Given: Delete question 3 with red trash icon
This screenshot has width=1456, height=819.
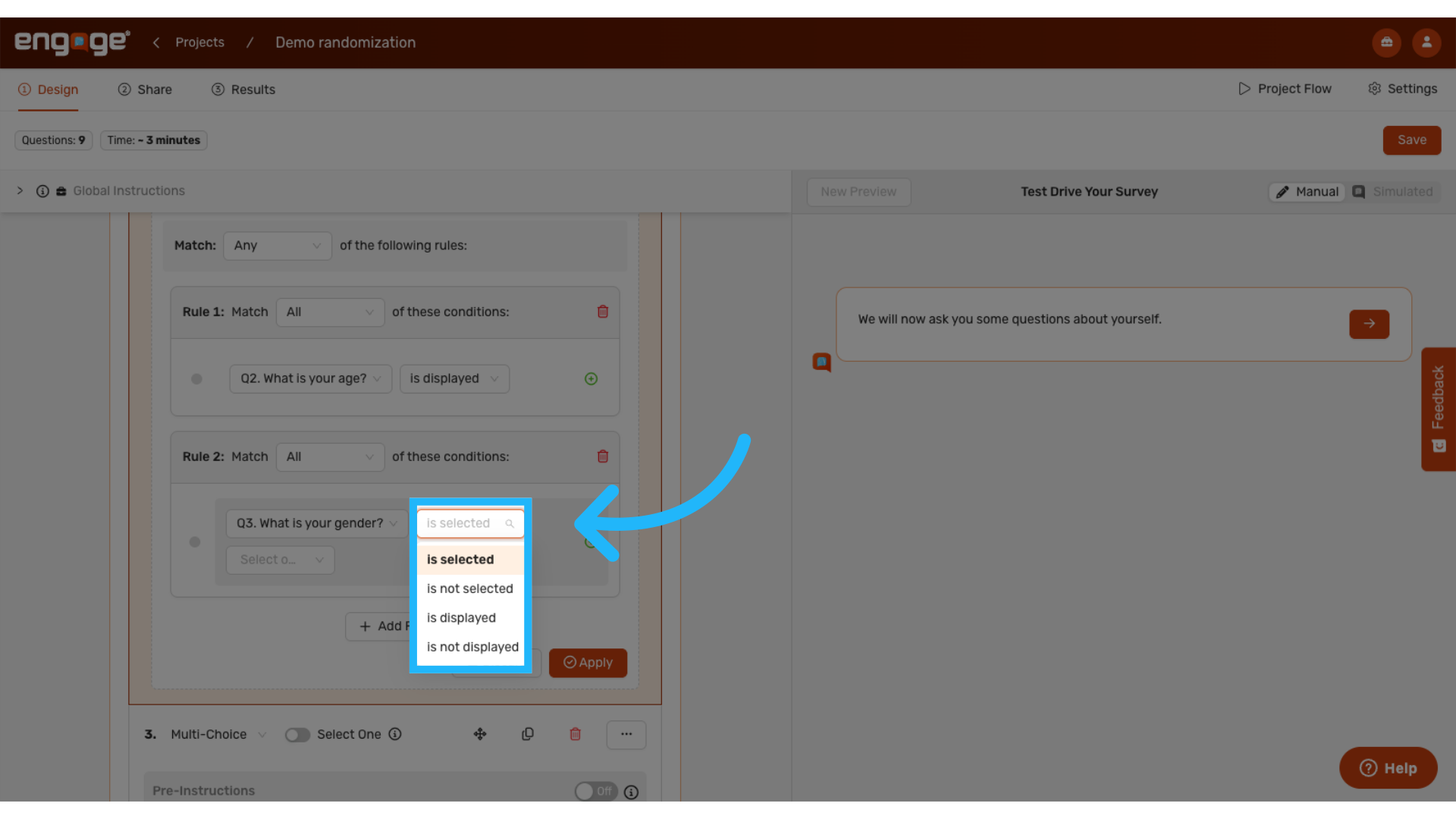Looking at the screenshot, I should (576, 734).
